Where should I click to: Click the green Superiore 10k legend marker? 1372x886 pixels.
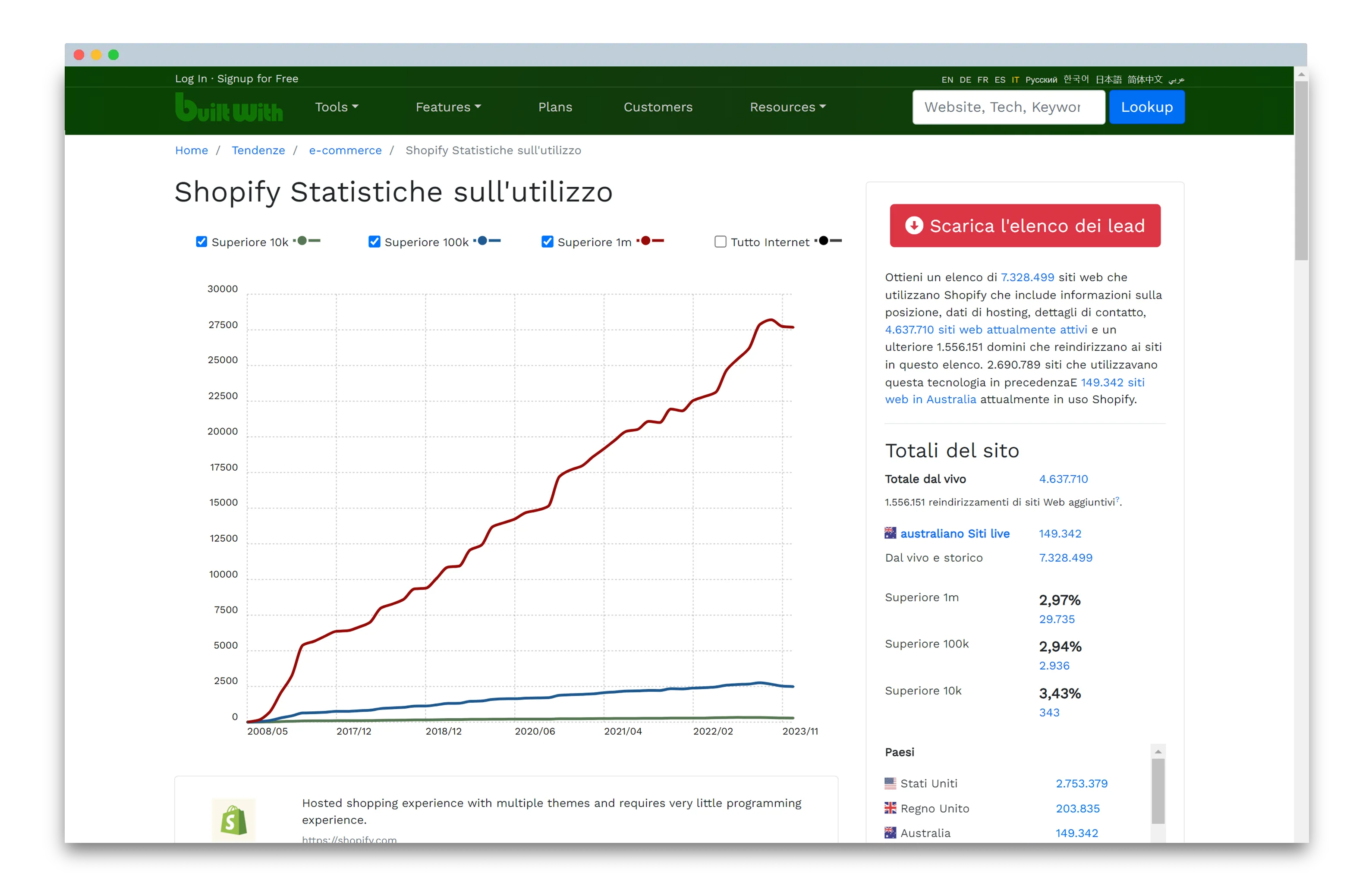tap(307, 241)
